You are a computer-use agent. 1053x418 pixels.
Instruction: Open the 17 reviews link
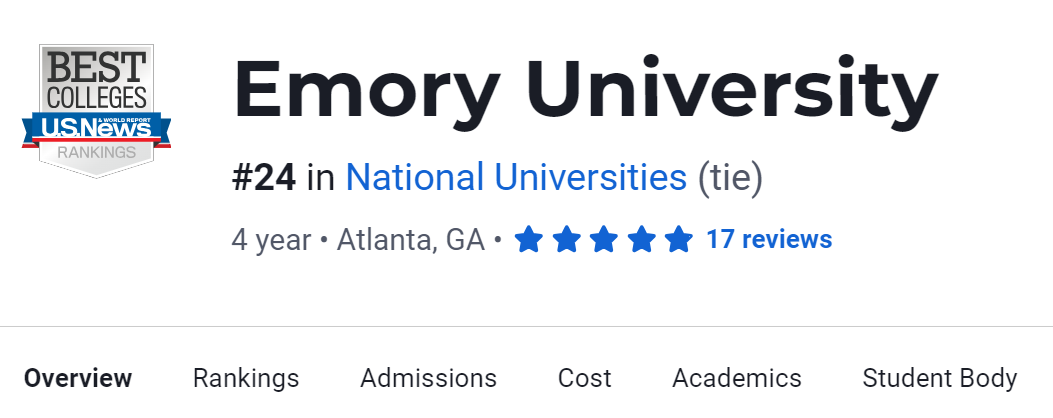coord(769,240)
